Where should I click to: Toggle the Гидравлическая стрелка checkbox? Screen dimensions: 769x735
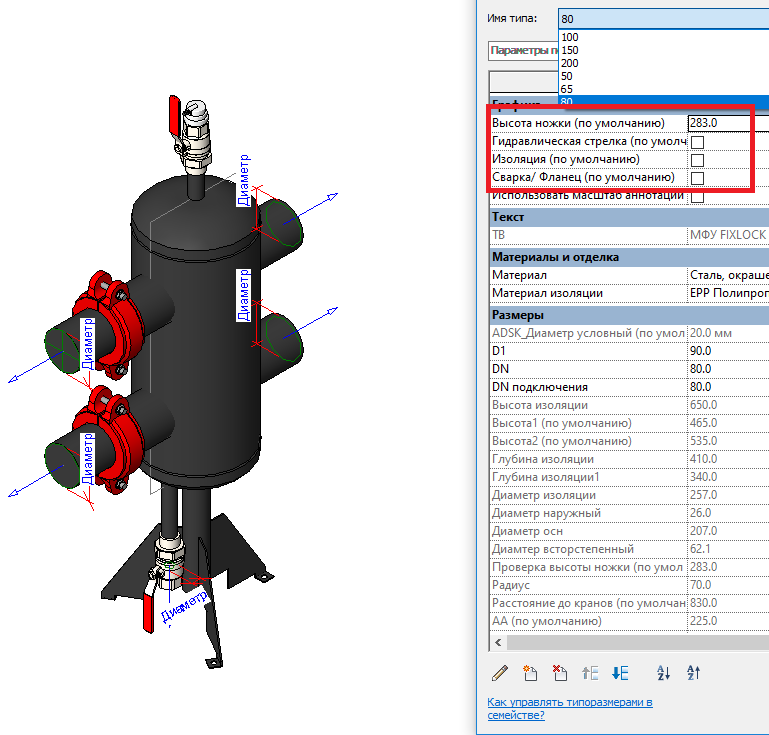click(698, 142)
